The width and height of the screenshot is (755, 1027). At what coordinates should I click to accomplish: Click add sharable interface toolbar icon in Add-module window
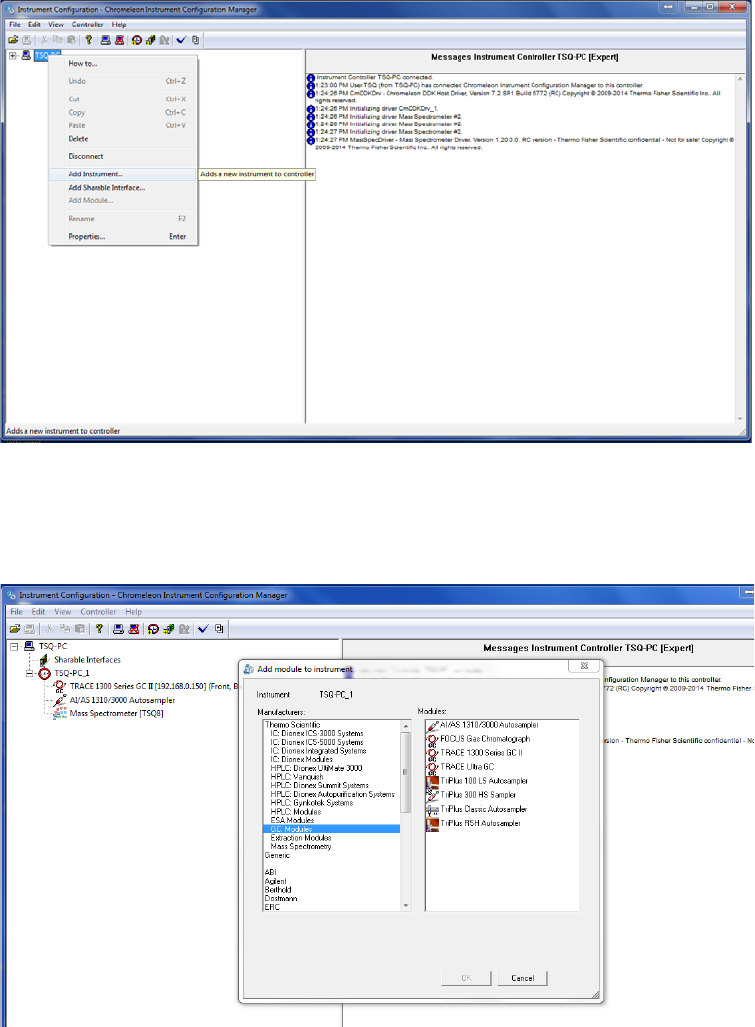point(169,629)
